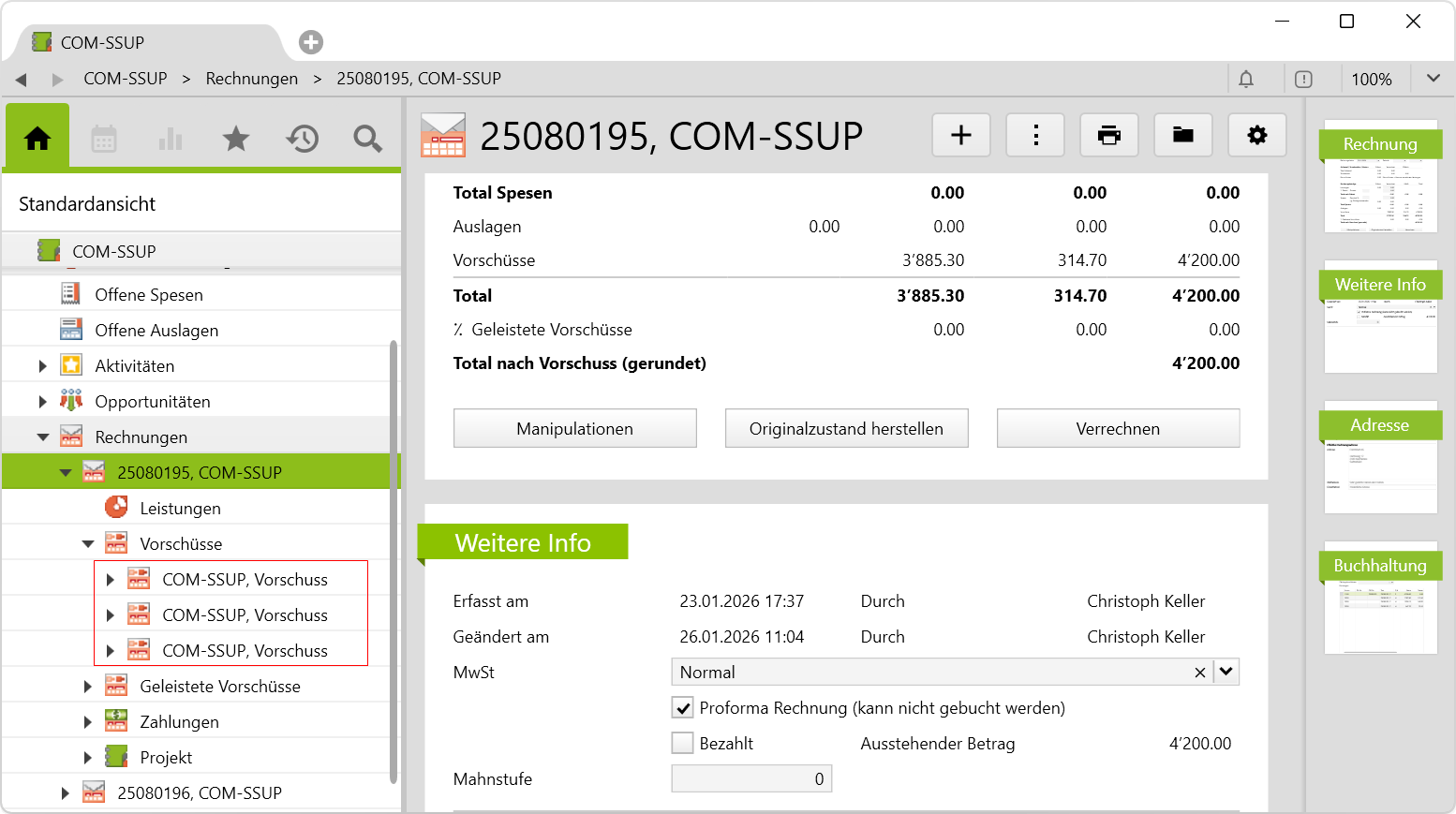Image resolution: width=1456 pixels, height=814 pixels.
Task: Show the history clock icon
Action: point(302,140)
